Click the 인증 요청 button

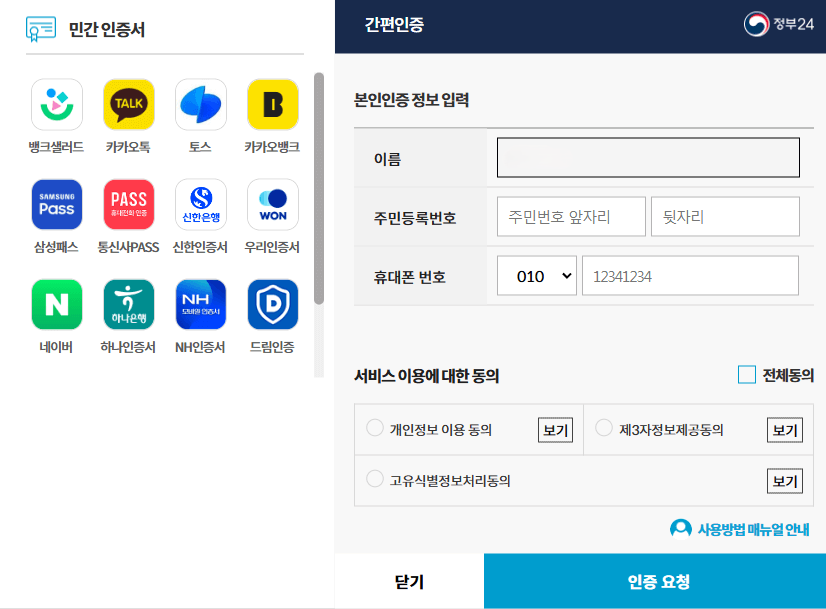pyautogui.click(x=655, y=581)
